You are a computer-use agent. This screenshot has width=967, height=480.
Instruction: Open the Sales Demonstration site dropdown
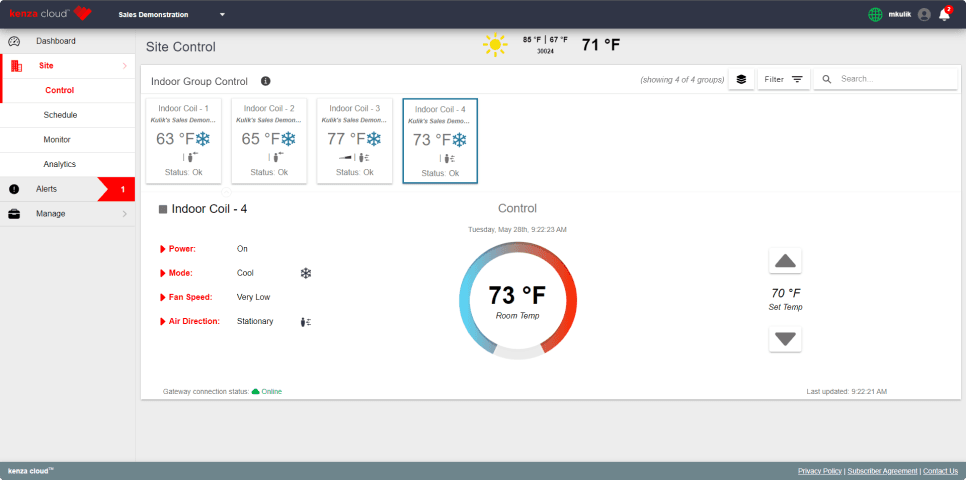222,15
